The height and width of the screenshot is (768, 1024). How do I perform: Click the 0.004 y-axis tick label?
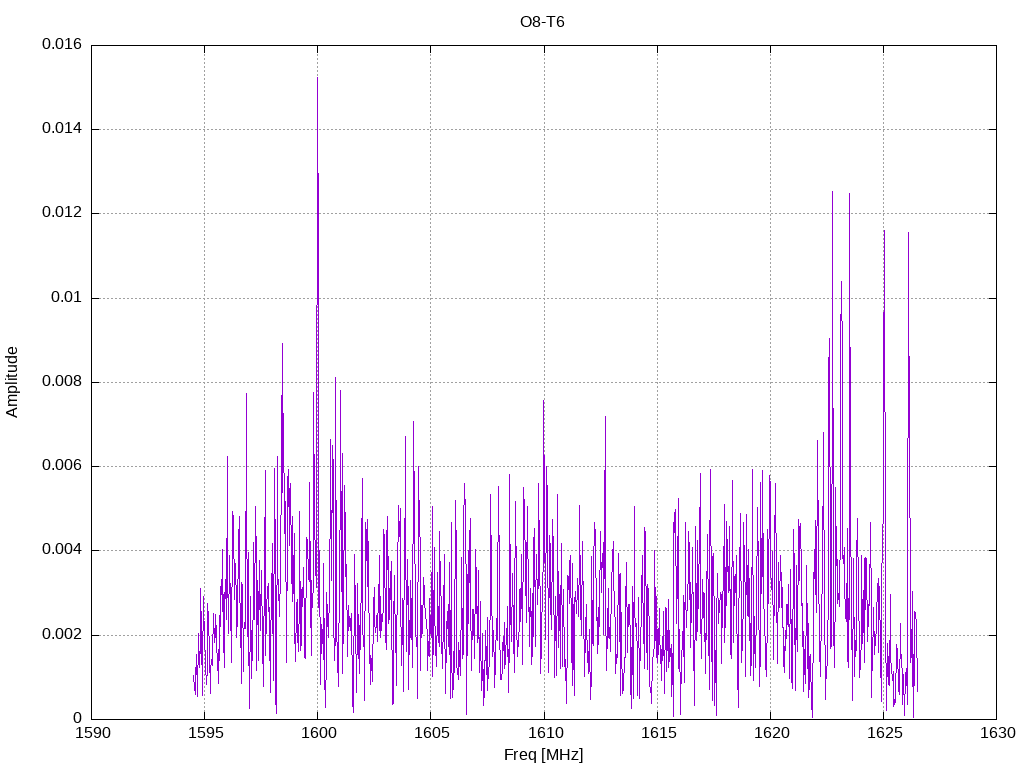pos(62,550)
